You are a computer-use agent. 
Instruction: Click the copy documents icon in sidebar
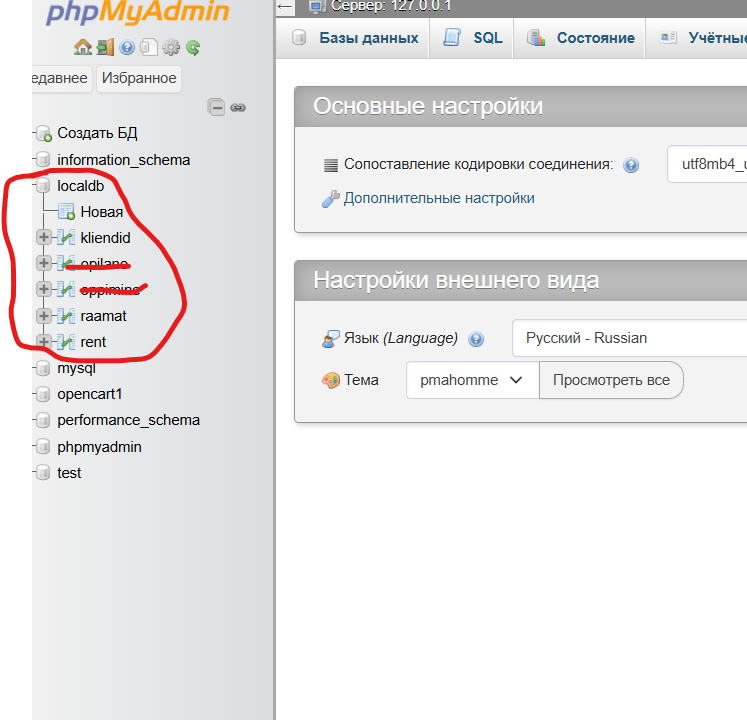[148, 47]
